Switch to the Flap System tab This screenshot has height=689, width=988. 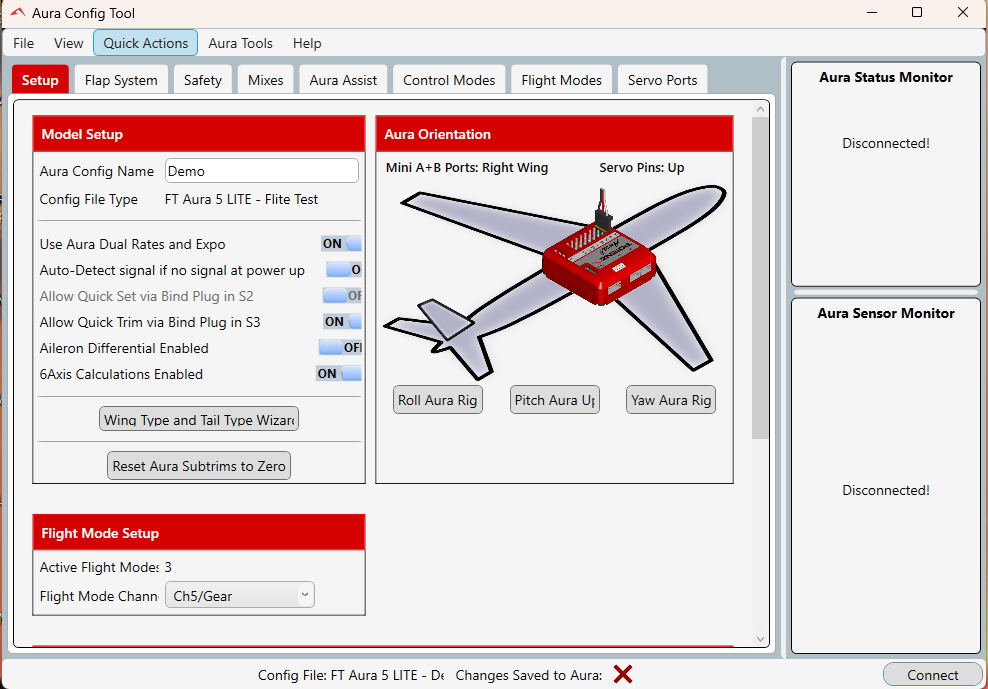pos(121,80)
